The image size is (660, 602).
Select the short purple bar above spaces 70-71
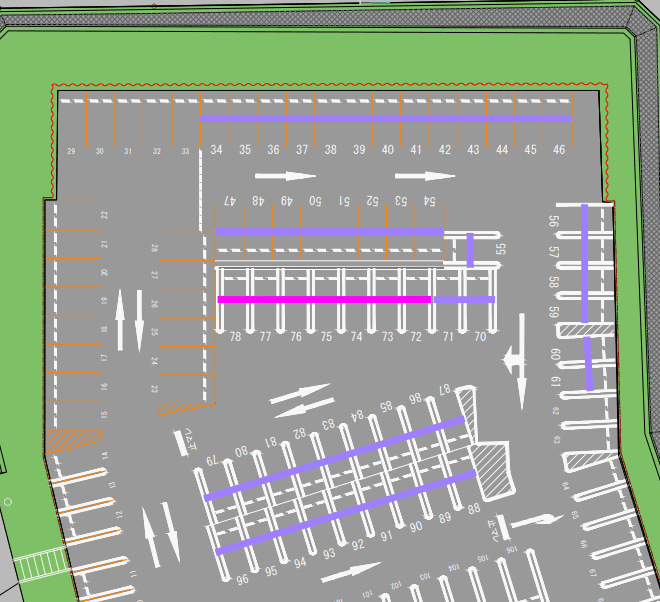tap(463, 299)
